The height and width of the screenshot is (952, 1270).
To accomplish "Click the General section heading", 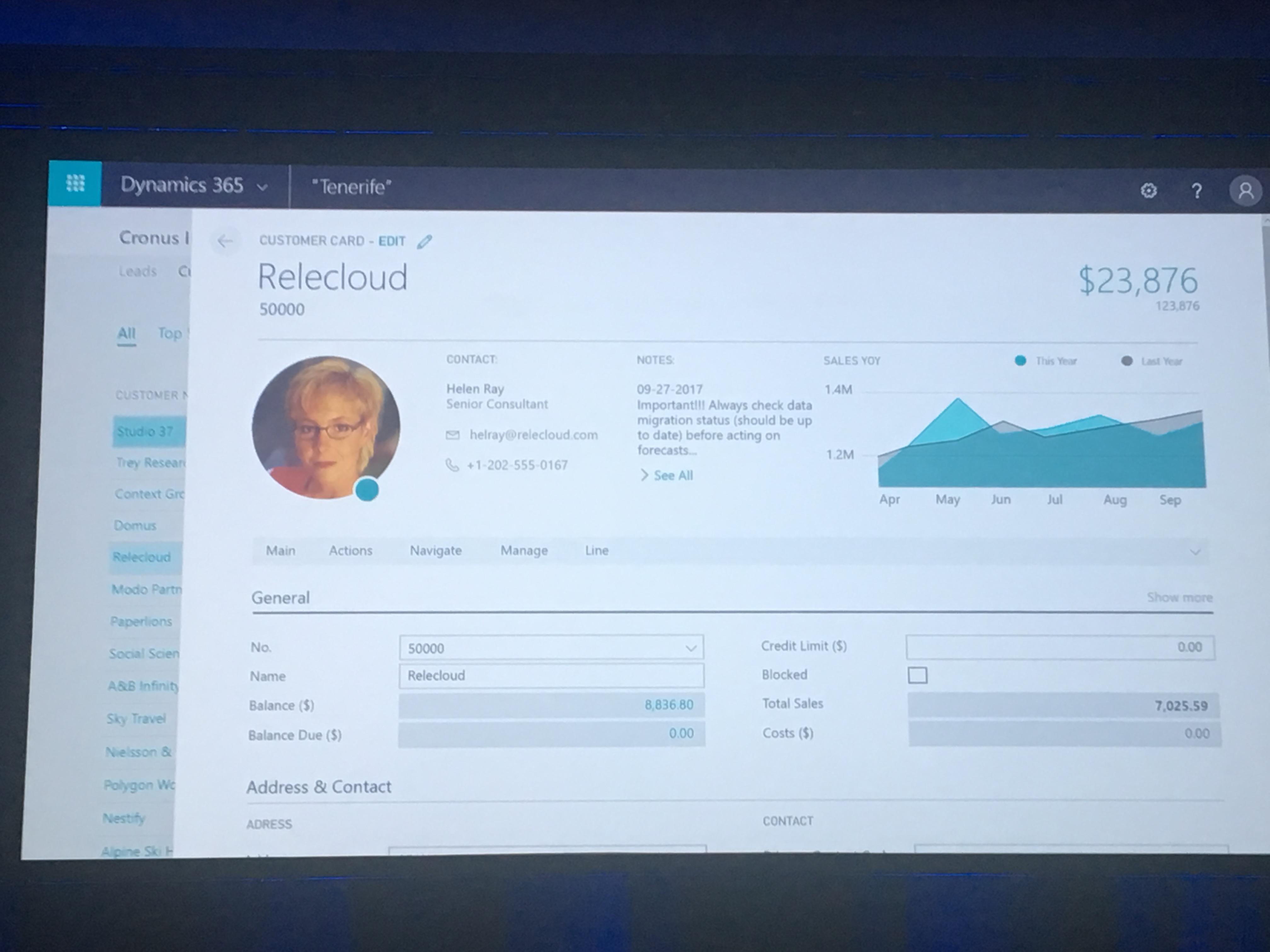I will pyautogui.click(x=280, y=598).
